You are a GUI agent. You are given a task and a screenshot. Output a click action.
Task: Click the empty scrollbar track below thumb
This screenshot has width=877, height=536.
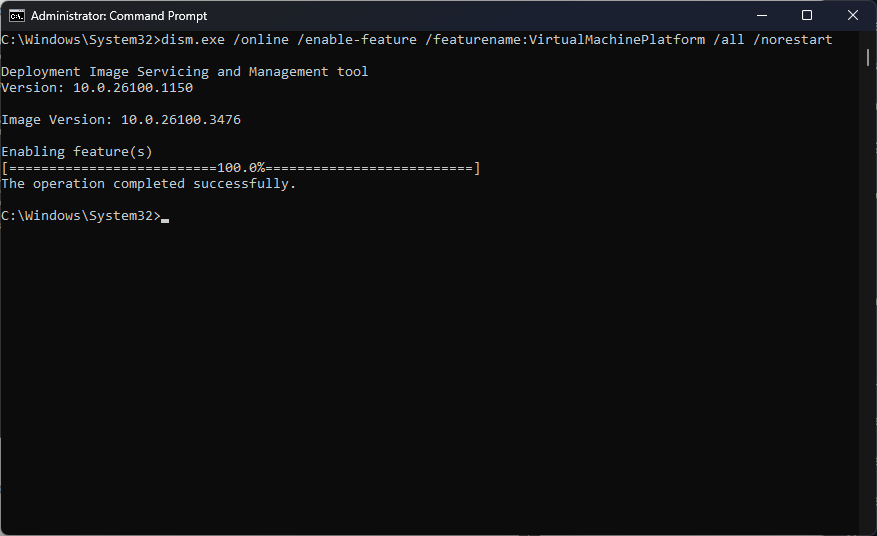pyautogui.click(x=869, y=300)
